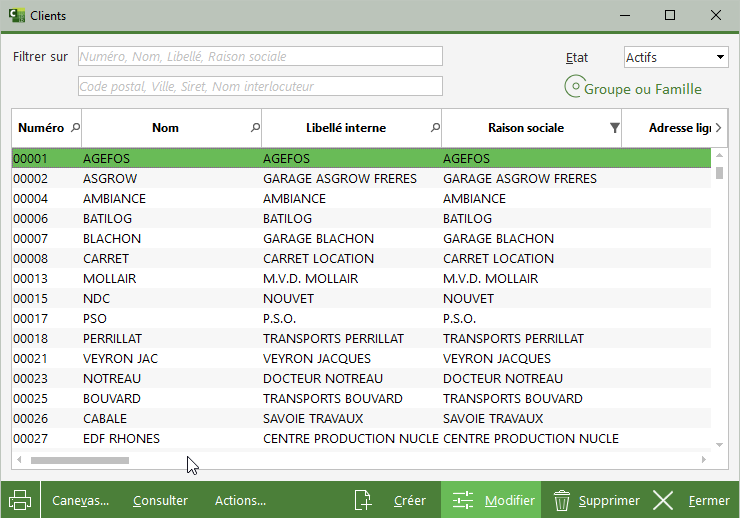Select the PSO name cell
This screenshot has height=518, width=740.
tap(94, 318)
